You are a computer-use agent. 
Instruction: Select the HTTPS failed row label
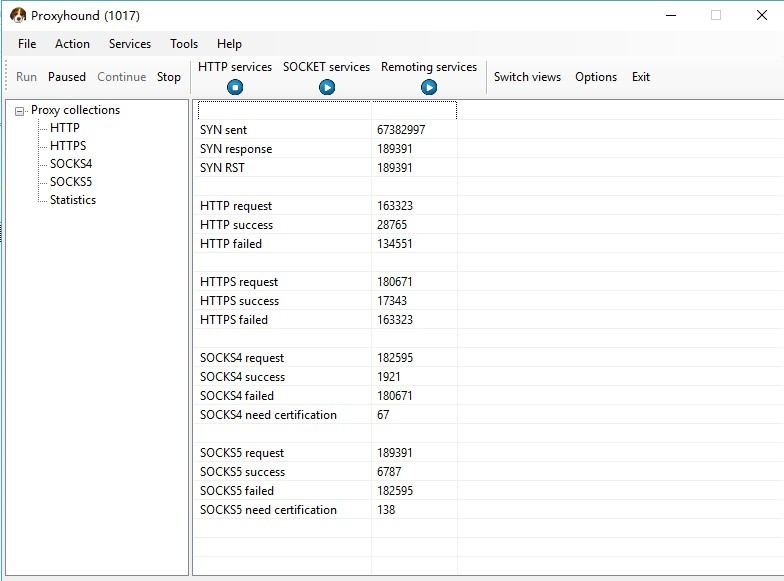click(234, 320)
